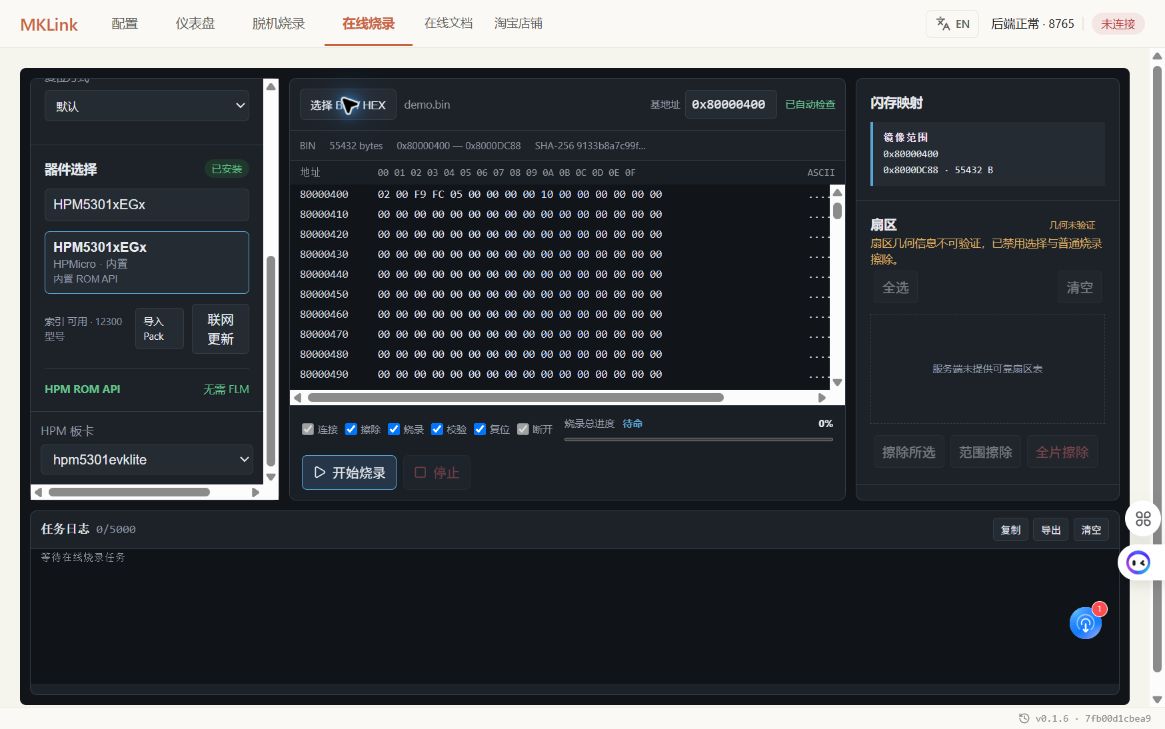The width and height of the screenshot is (1165, 729).
Task: Uncheck the 校验 step checkbox
Action: [437, 429]
